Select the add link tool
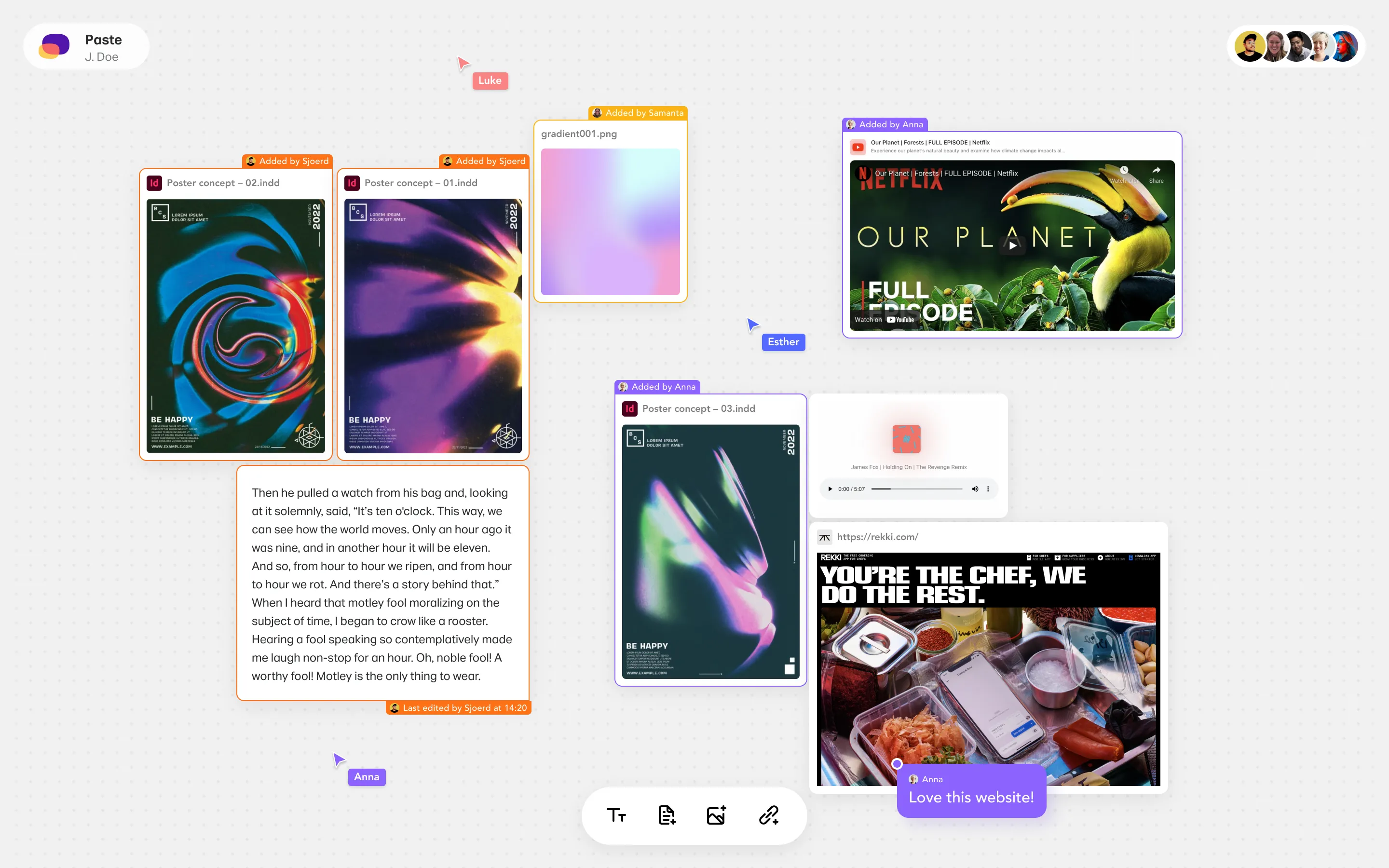 [x=769, y=815]
